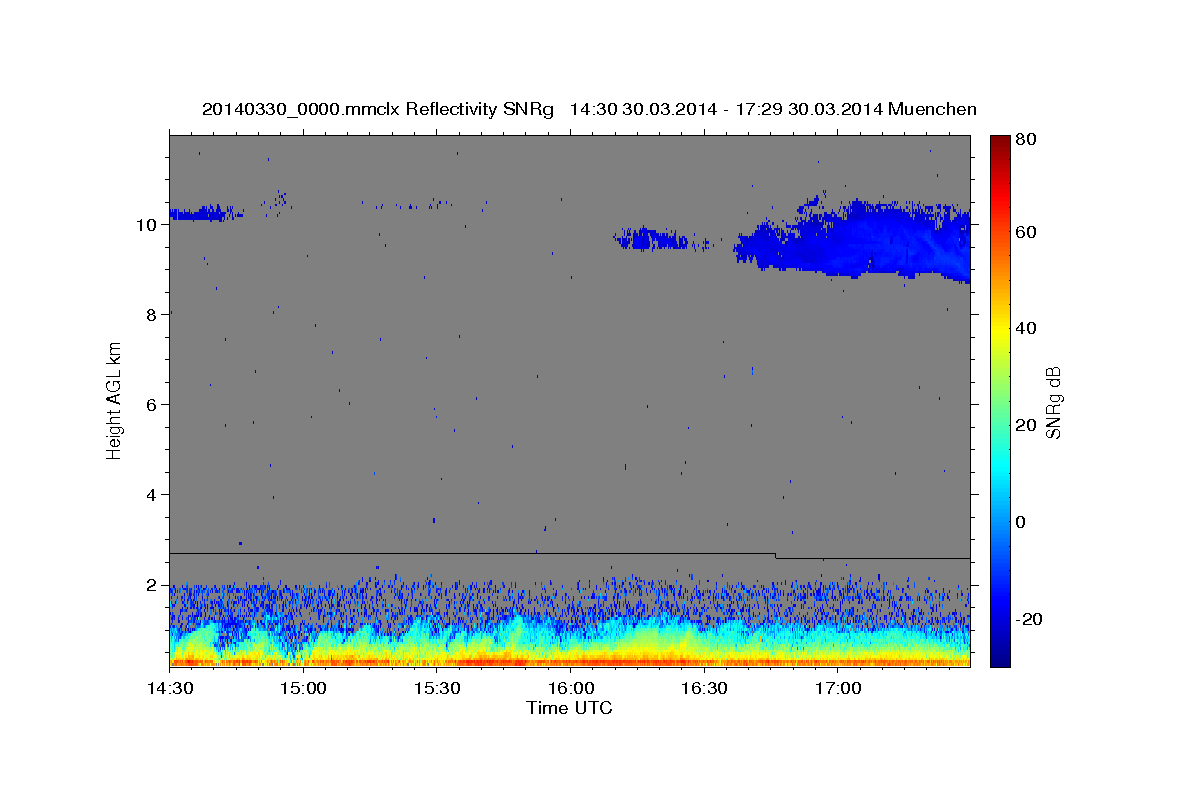Click the colorbar value 60
1200x800 pixels.
click(1025, 232)
